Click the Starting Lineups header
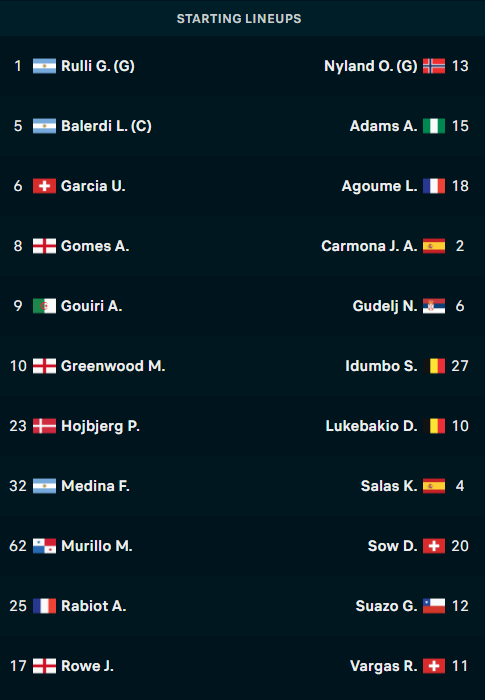485x700 pixels. [x=239, y=19]
